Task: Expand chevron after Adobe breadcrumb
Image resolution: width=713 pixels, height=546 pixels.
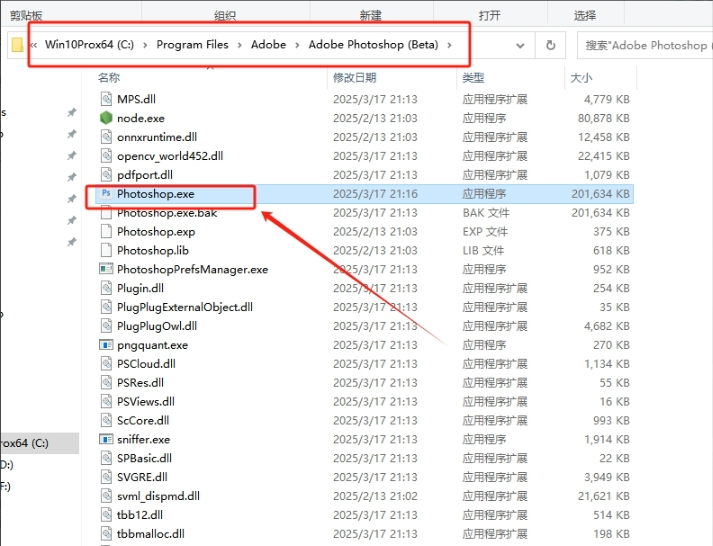Action: point(297,45)
